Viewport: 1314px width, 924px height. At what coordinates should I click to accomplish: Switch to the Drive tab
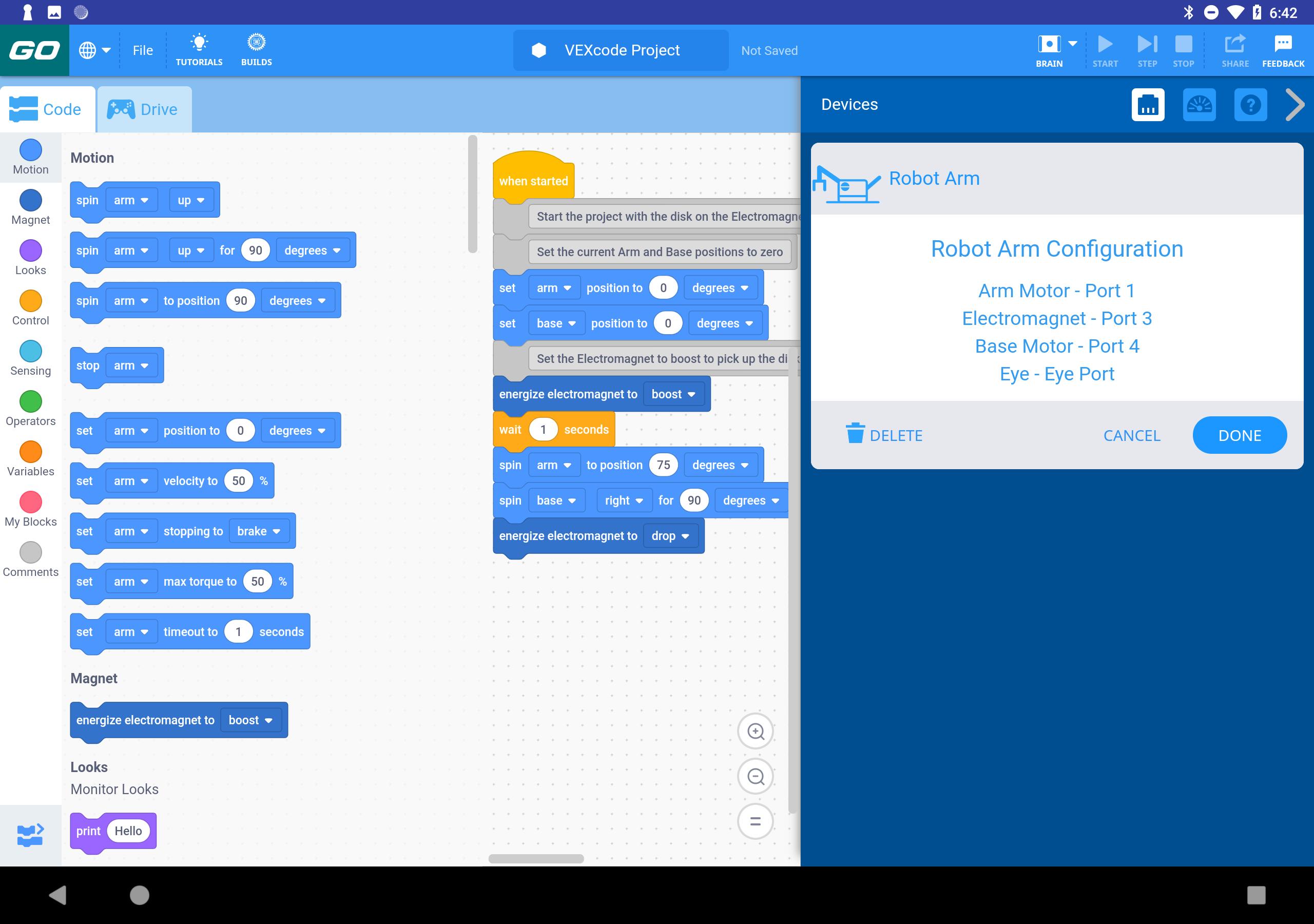(x=144, y=109)
